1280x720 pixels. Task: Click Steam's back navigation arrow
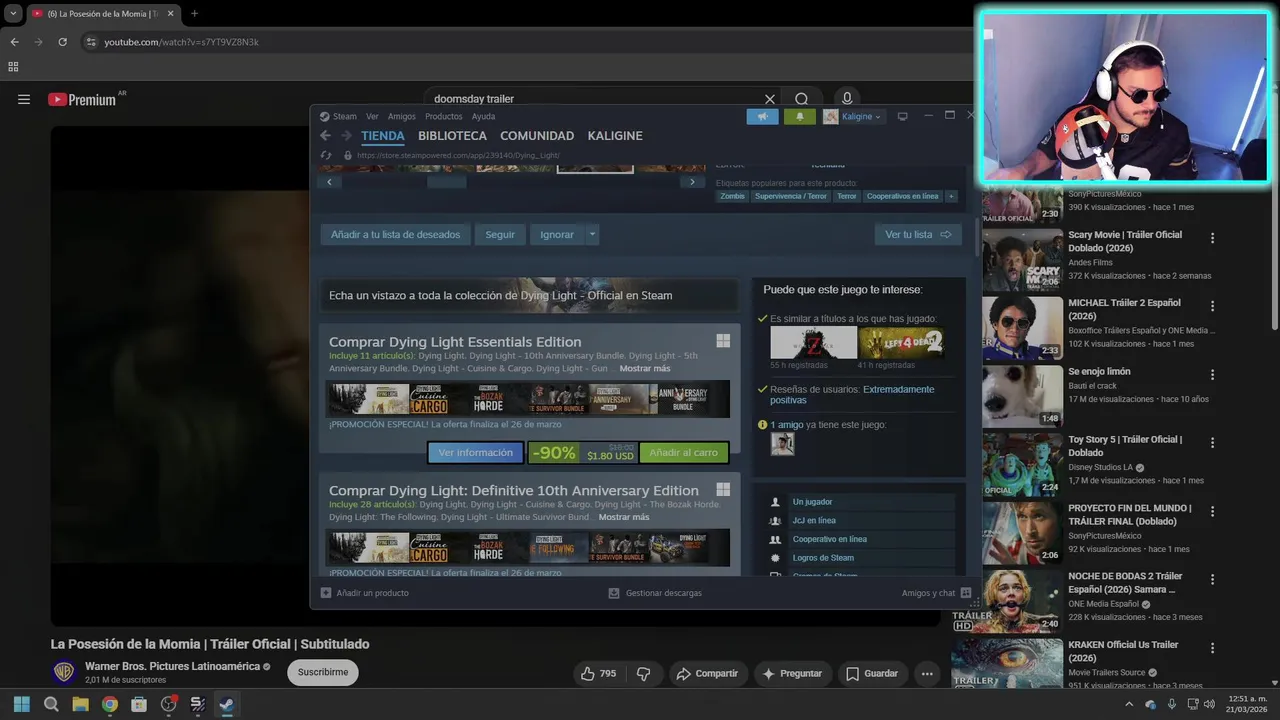point(325,136)
